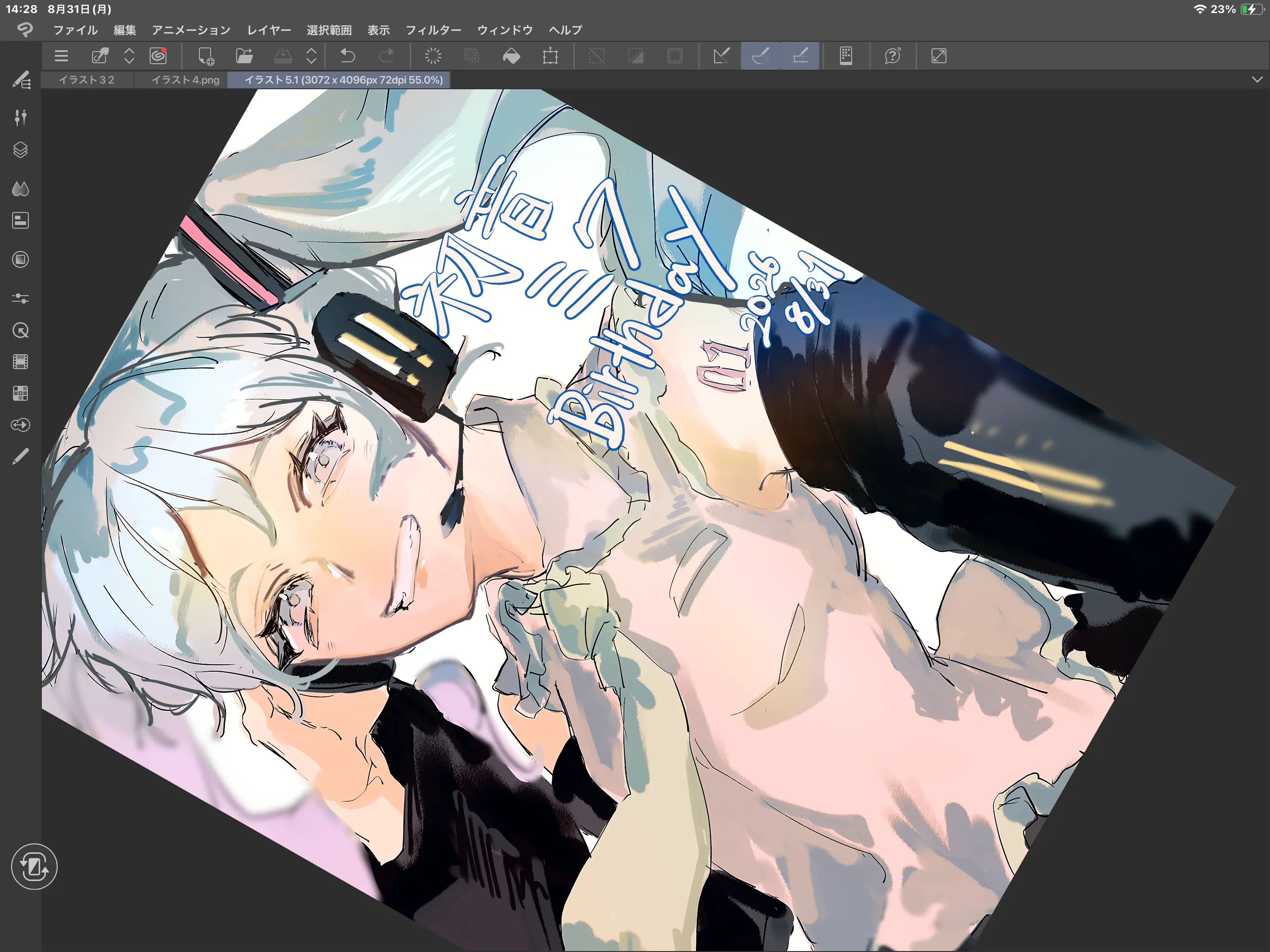Click the canvas illustration of the girl

[x=638, y=520]
